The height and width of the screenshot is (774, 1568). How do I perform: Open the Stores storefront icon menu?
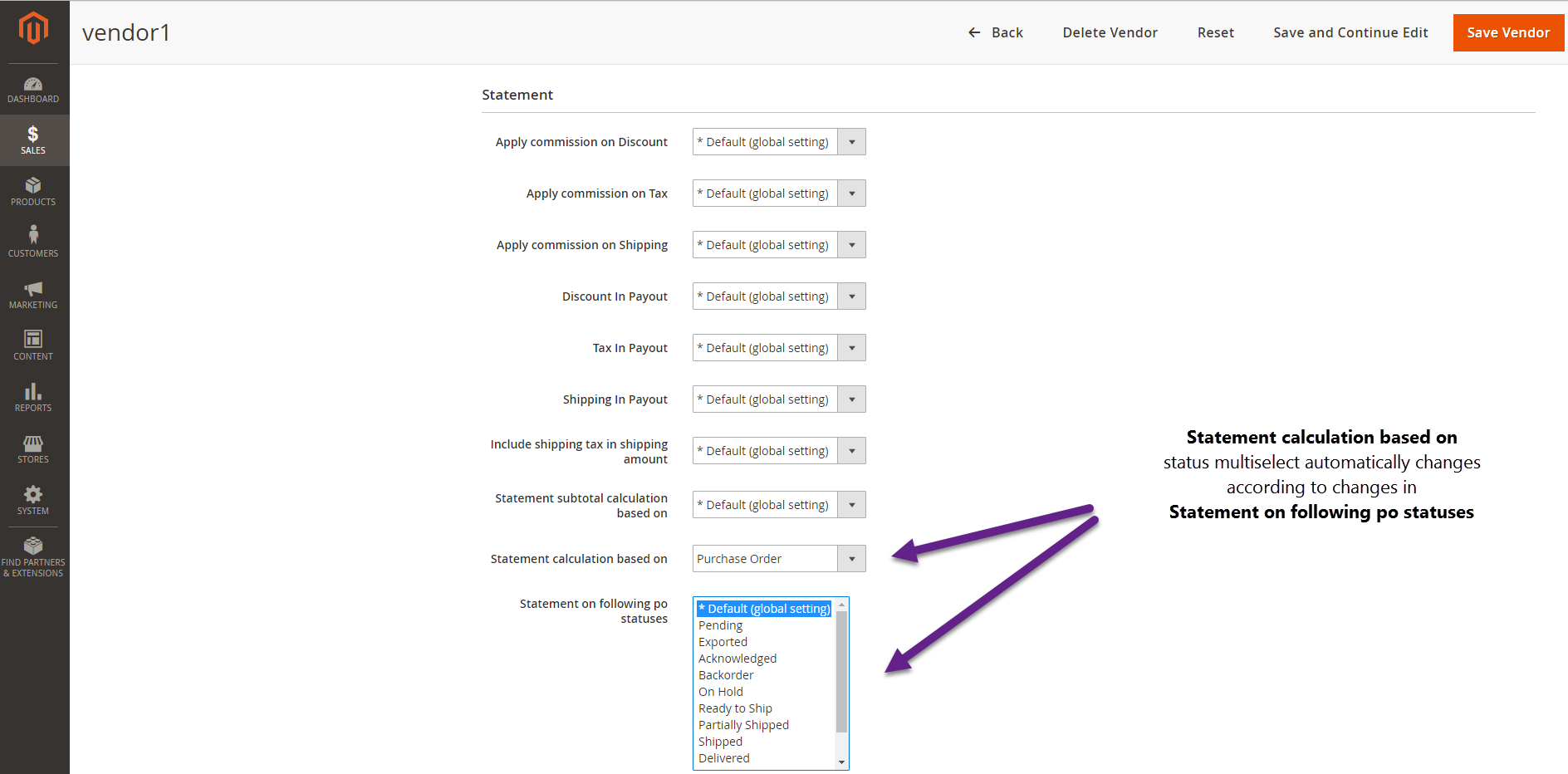point(33,449)
